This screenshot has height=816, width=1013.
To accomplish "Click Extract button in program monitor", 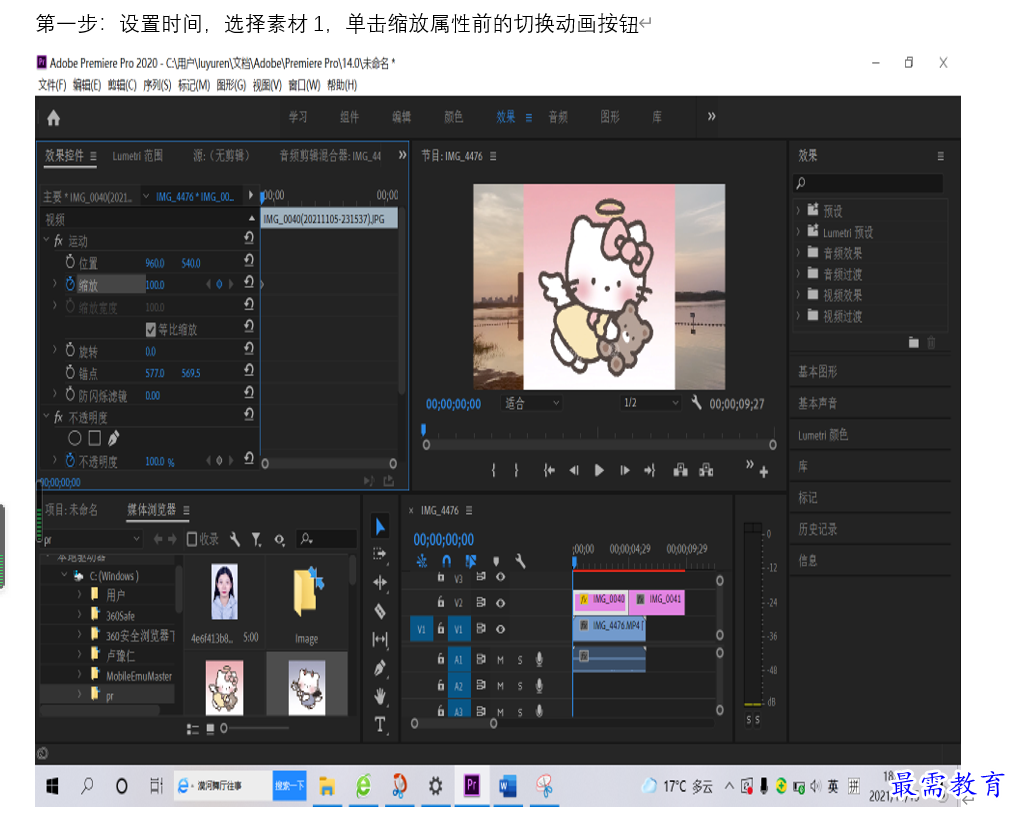I will [x=706, y=470].
